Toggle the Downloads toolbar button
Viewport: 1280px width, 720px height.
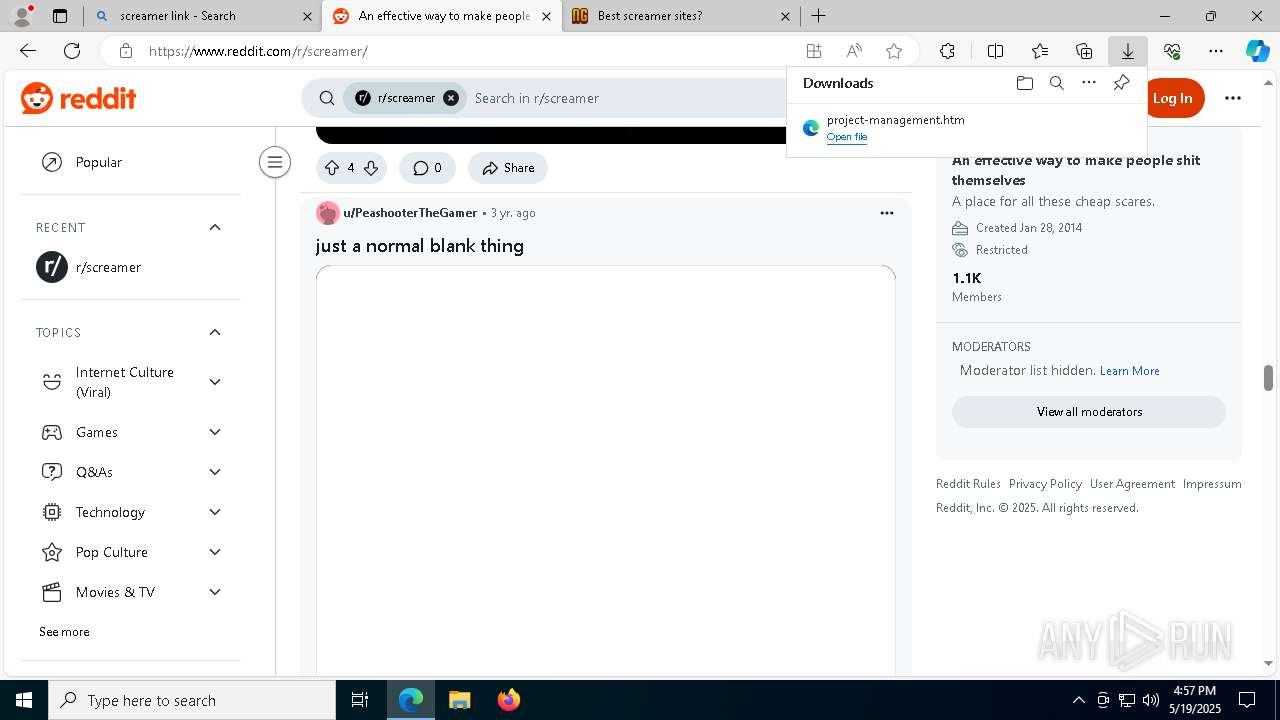(x=1127, y=51)
